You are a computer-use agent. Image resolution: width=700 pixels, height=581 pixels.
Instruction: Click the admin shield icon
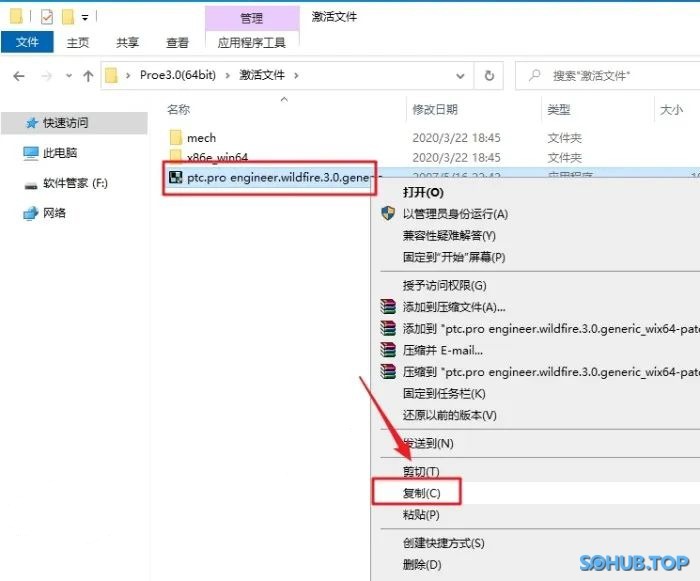pyautogui.click(x=388, y=213)
